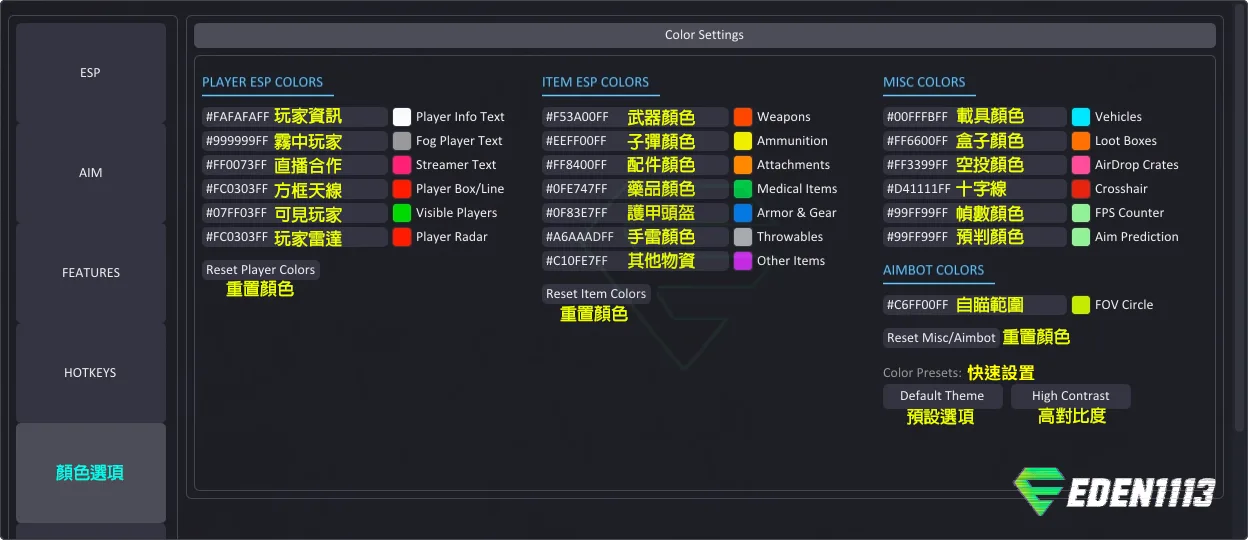Click the Armor & Gear blue swatch
Screen dimensions: 1248x540
coord(743,213)
